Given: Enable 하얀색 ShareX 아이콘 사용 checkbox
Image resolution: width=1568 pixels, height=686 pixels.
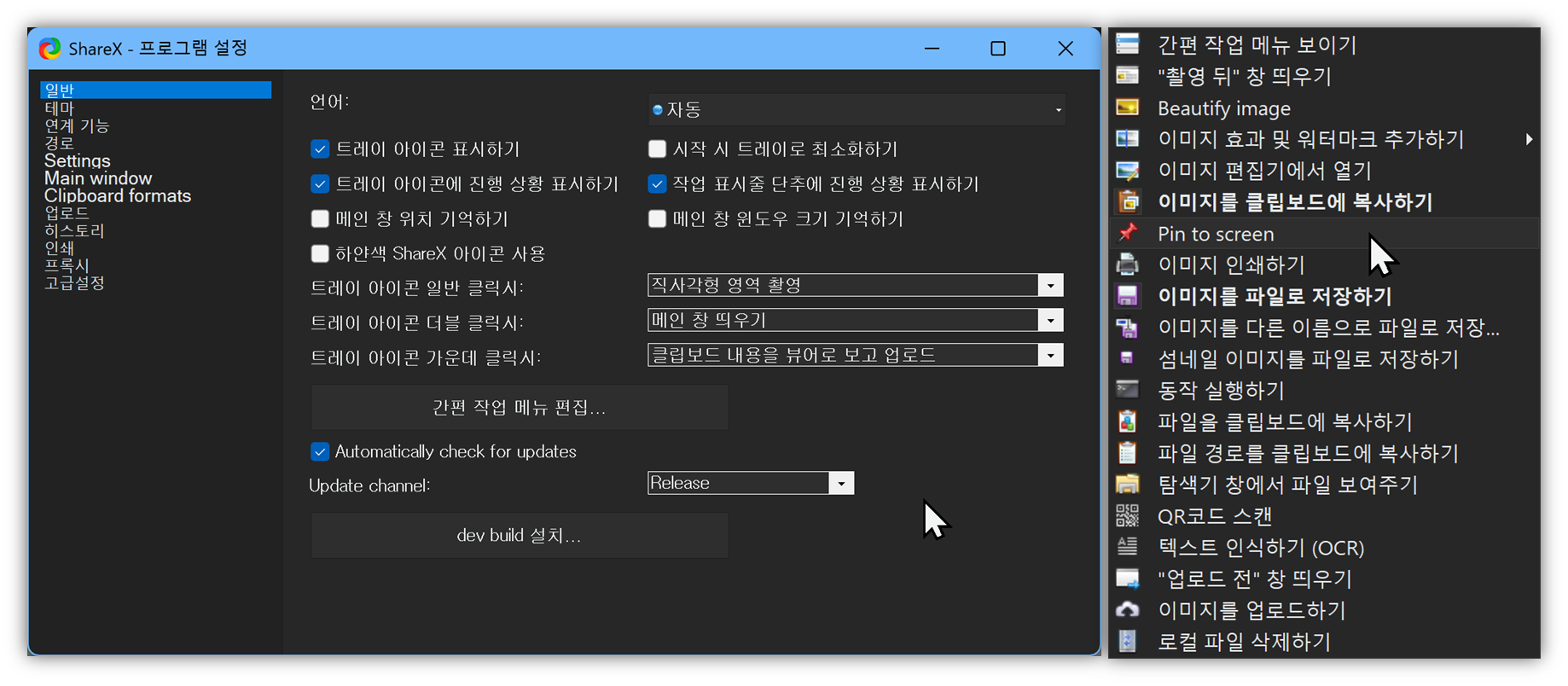Looking at the screenshot, I should 320,253.
